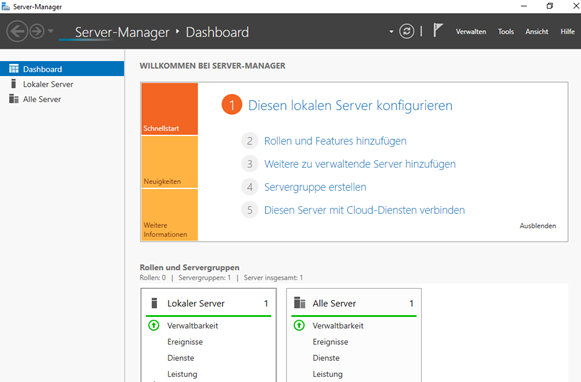Viewport: 581px width, 382px height.
Task: Open Dienste in Alle Server tile
Action: pyautogui.click(x=326, y=358)
